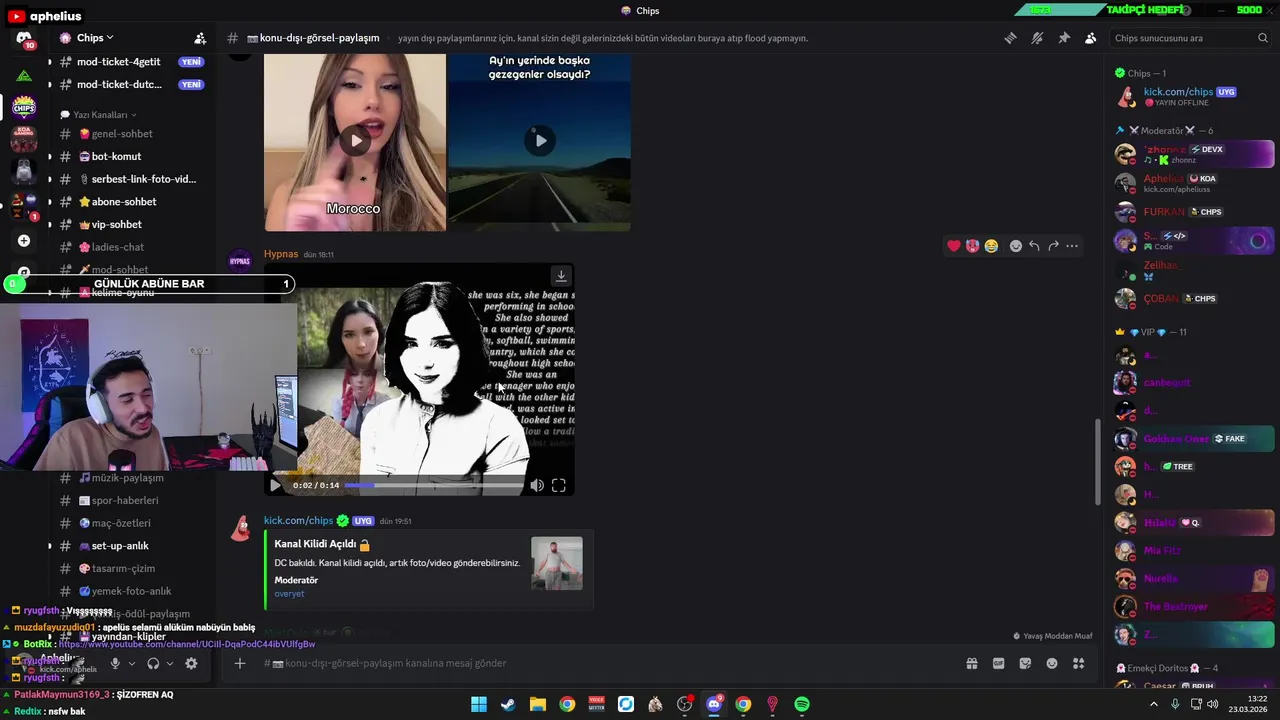
Task: Open microphone options dropdown arrow
Action: click(131, 664)
